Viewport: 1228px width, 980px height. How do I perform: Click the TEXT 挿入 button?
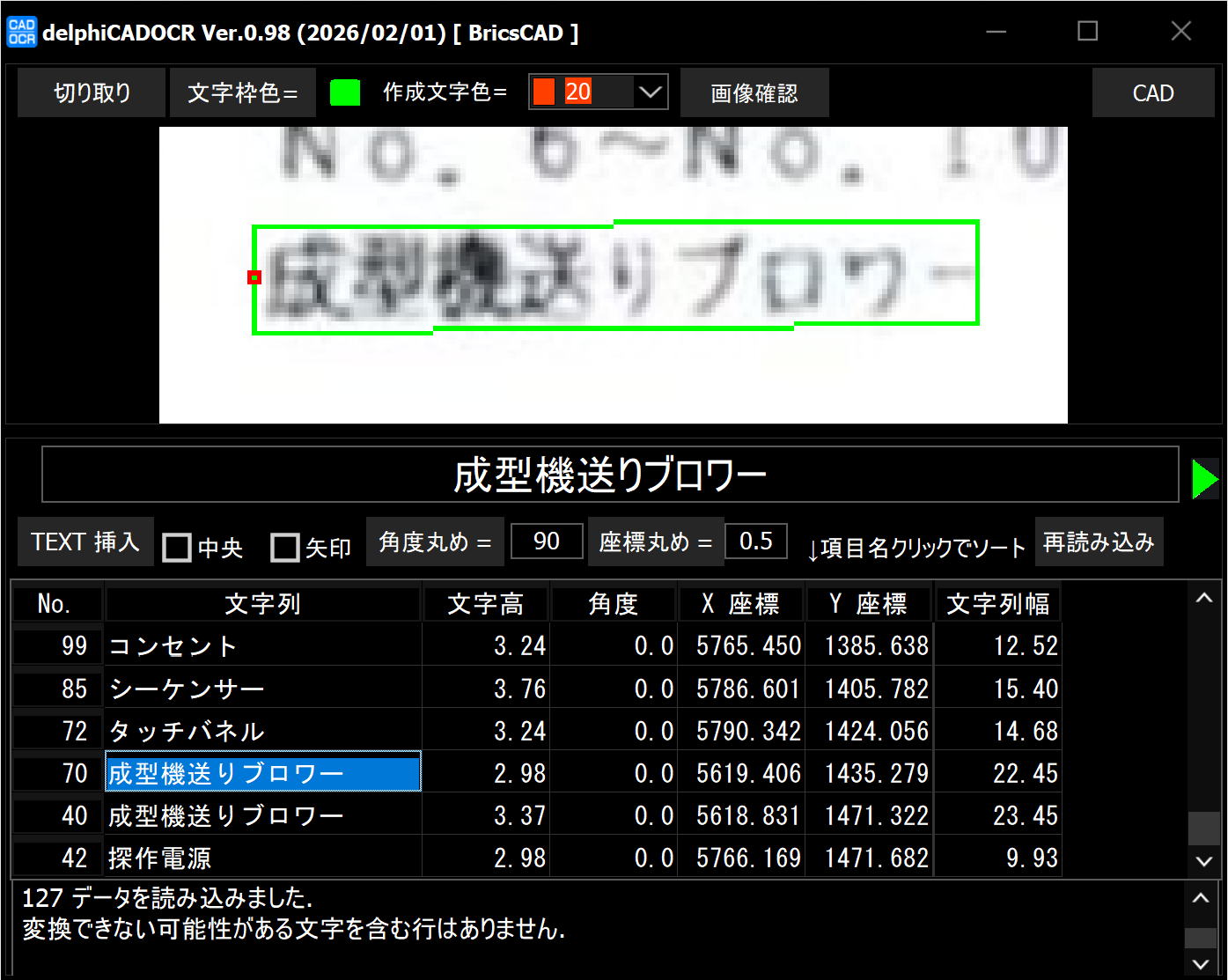[85, 542]
